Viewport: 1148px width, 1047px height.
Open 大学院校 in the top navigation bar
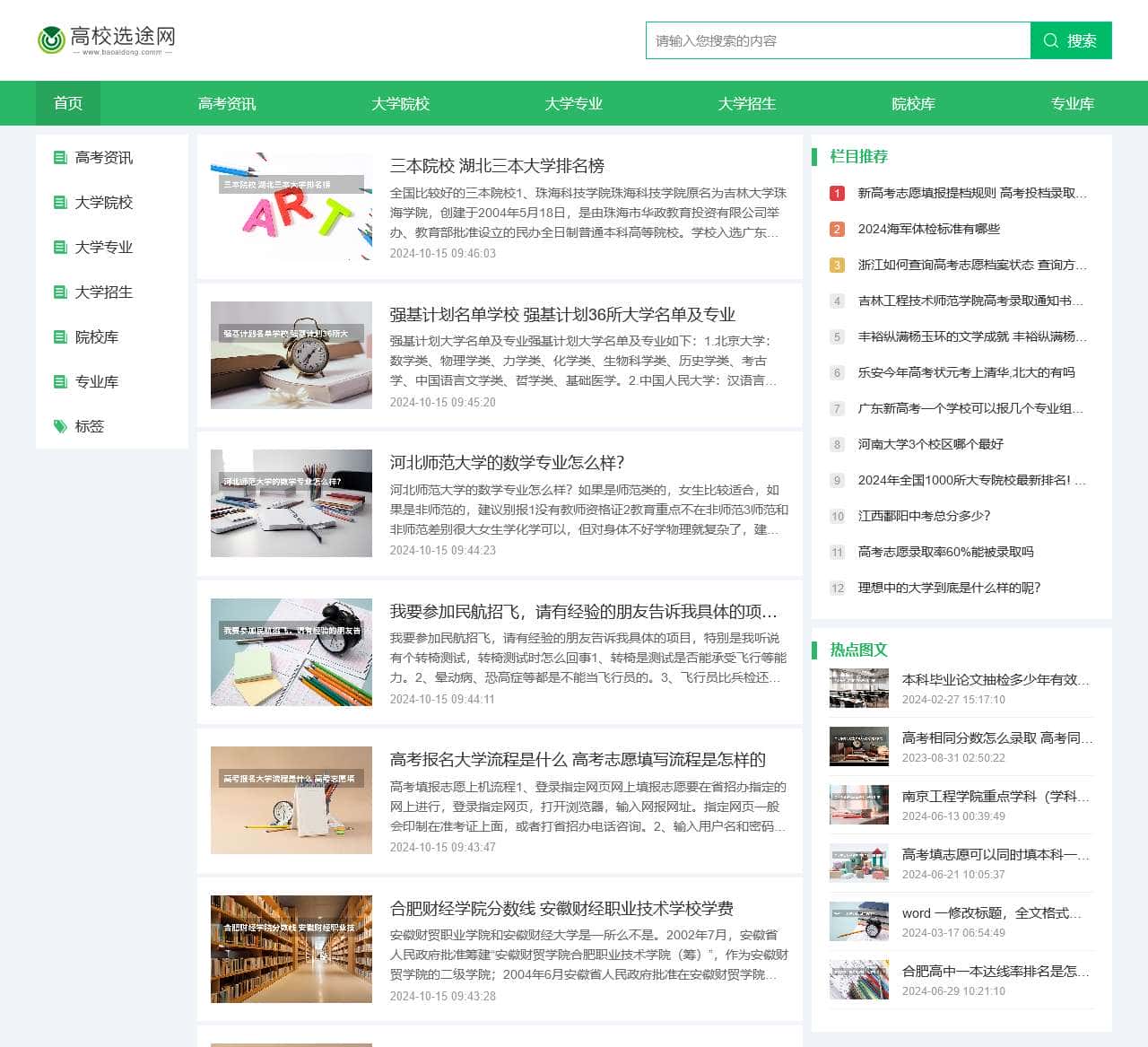click(x=401, y=103)
